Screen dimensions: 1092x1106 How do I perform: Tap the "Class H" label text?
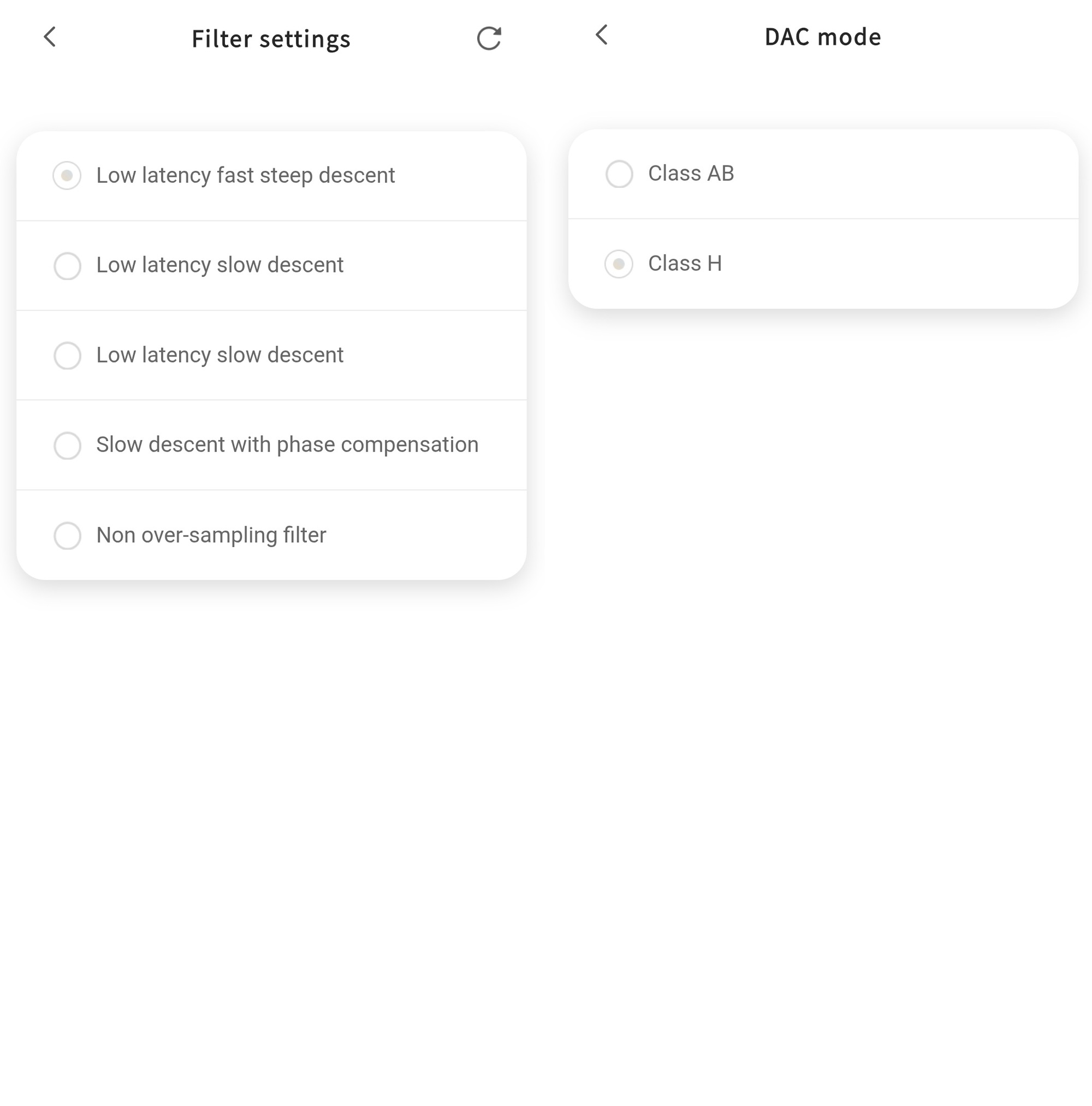click(684, 263)
